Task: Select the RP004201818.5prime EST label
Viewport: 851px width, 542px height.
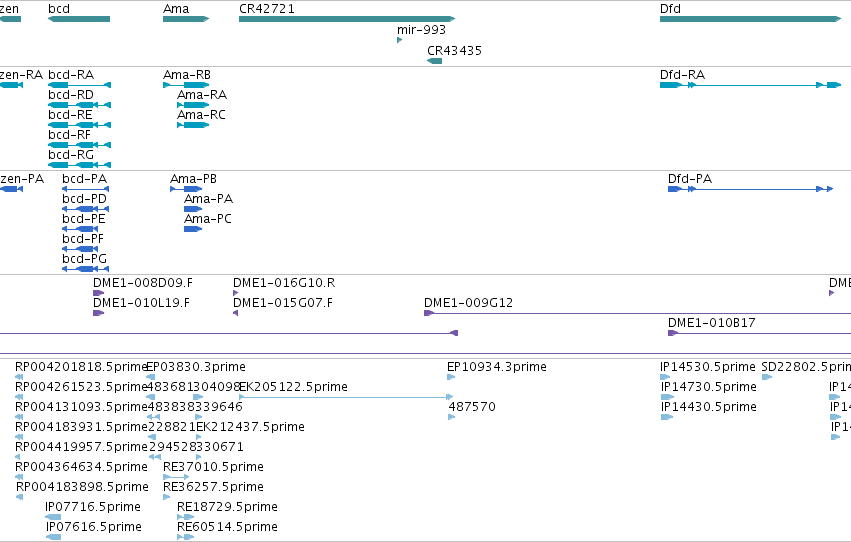Action: (x=81, y=367)
